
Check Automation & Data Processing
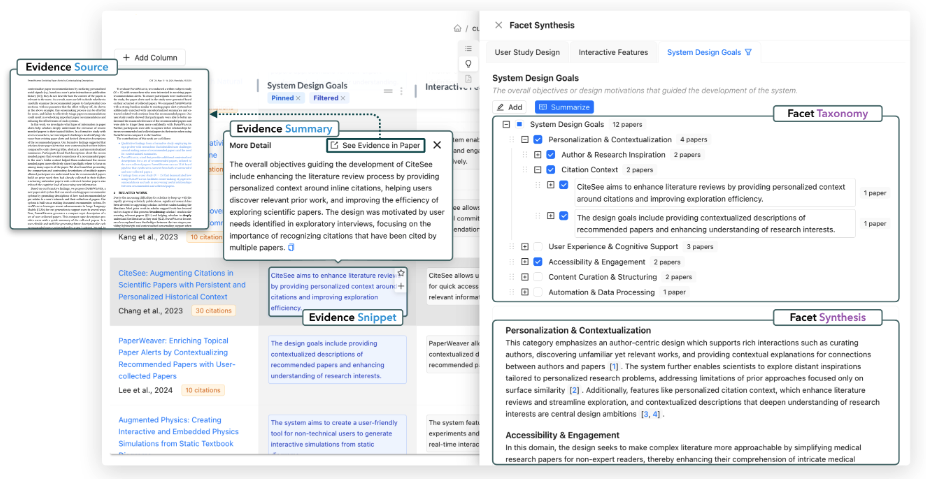point(537,292)
